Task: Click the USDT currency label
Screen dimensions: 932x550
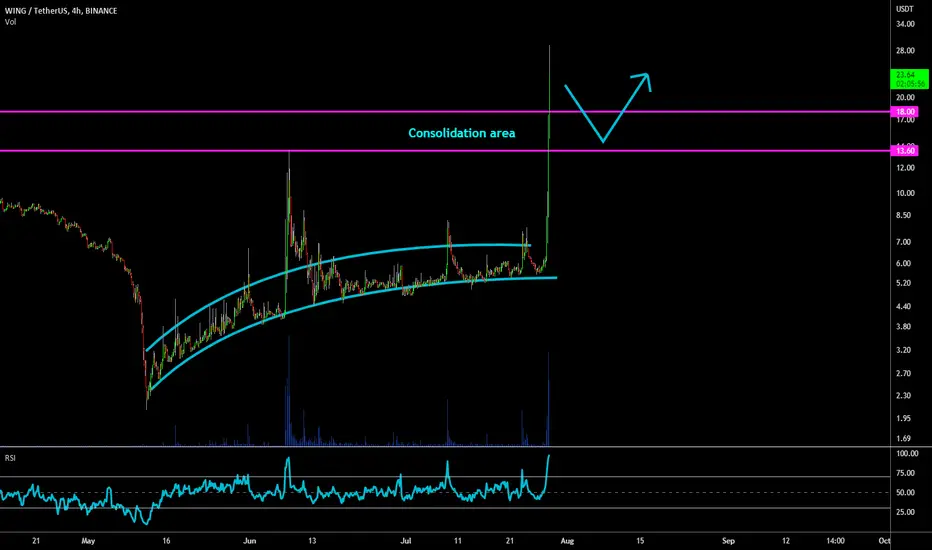Action: (x=905, y=9)
